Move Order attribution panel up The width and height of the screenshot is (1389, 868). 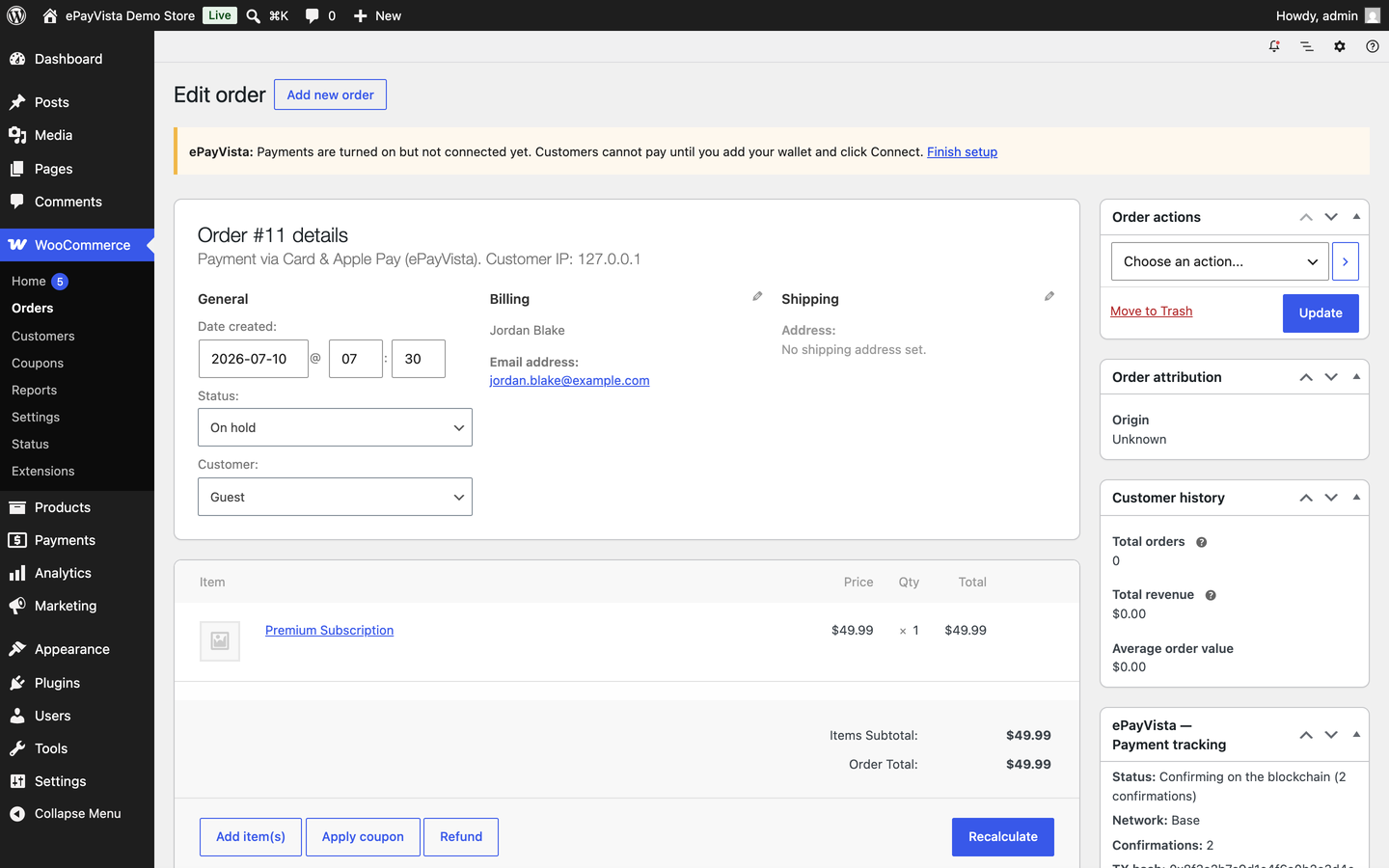[x=1306, y=377]
